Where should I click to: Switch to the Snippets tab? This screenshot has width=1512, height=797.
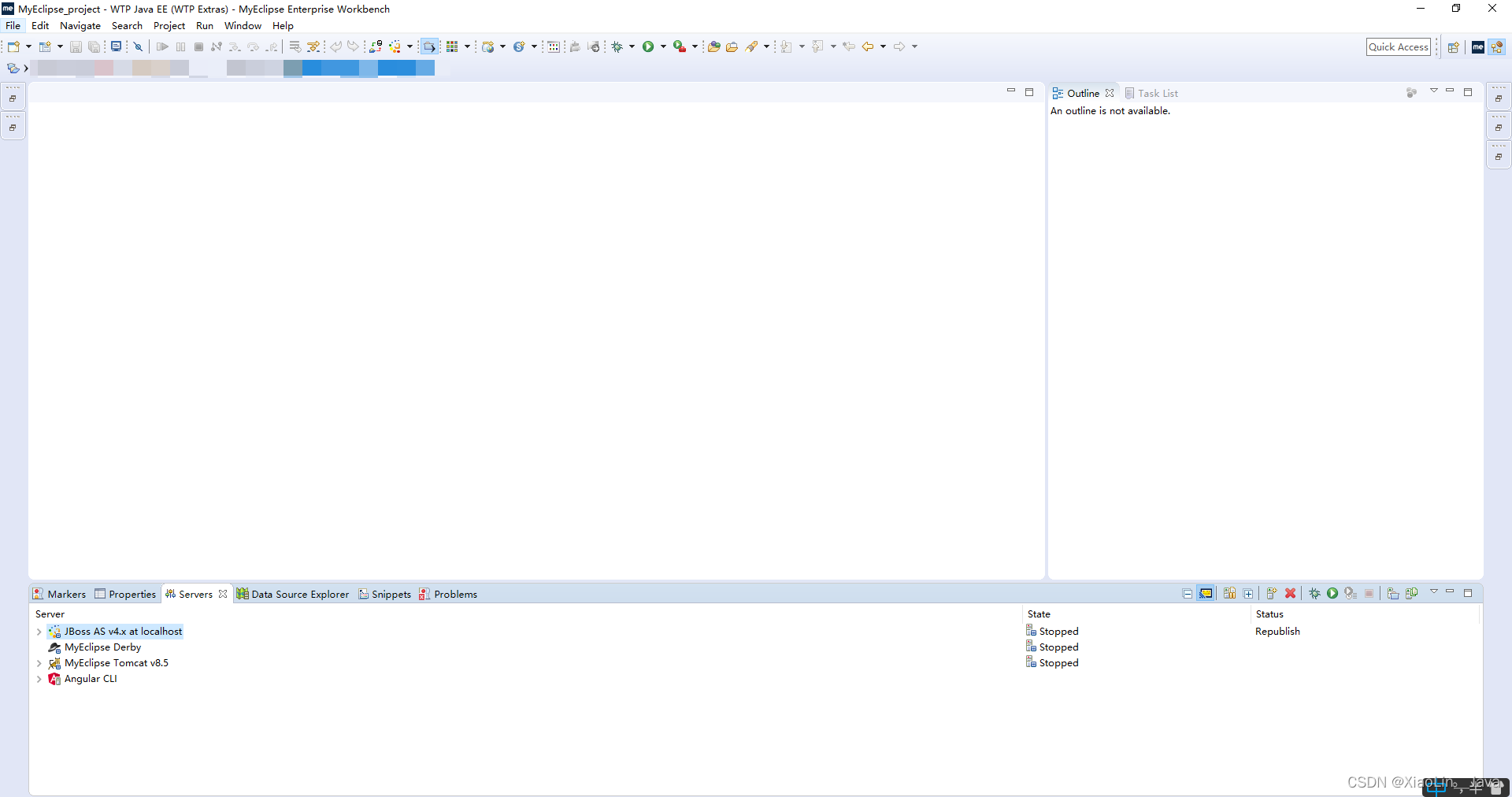[x=385, y=594]
